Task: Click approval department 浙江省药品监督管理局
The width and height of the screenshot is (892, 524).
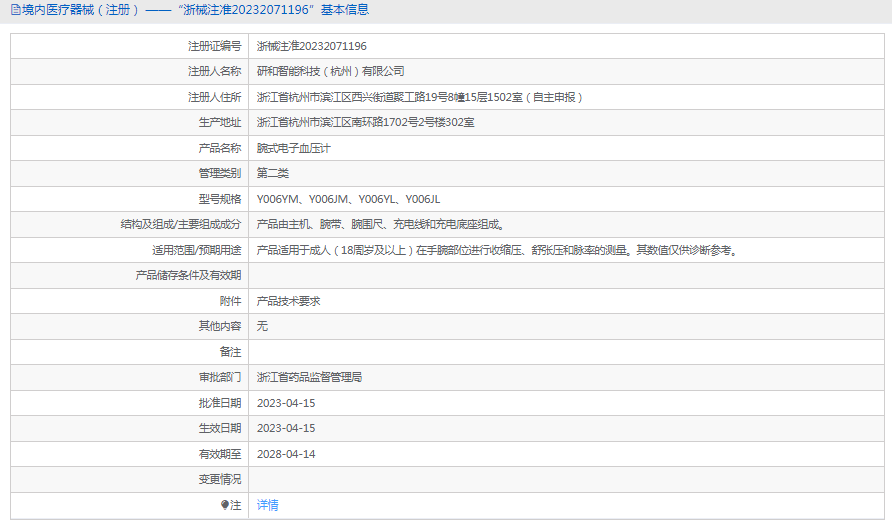Action: click(309, 377)
